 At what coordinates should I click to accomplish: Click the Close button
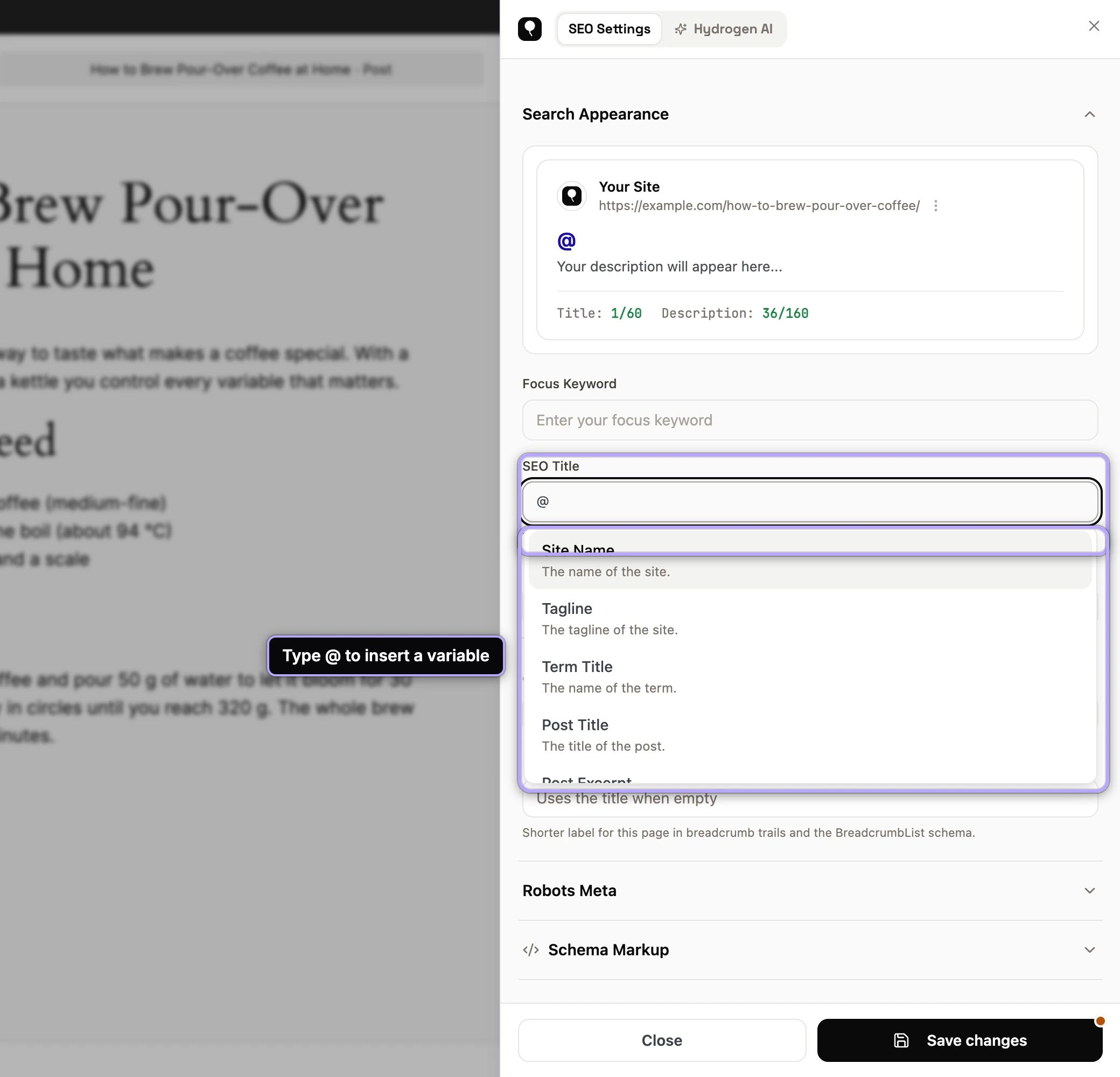pyautogui.click(x=662, y=1040)
